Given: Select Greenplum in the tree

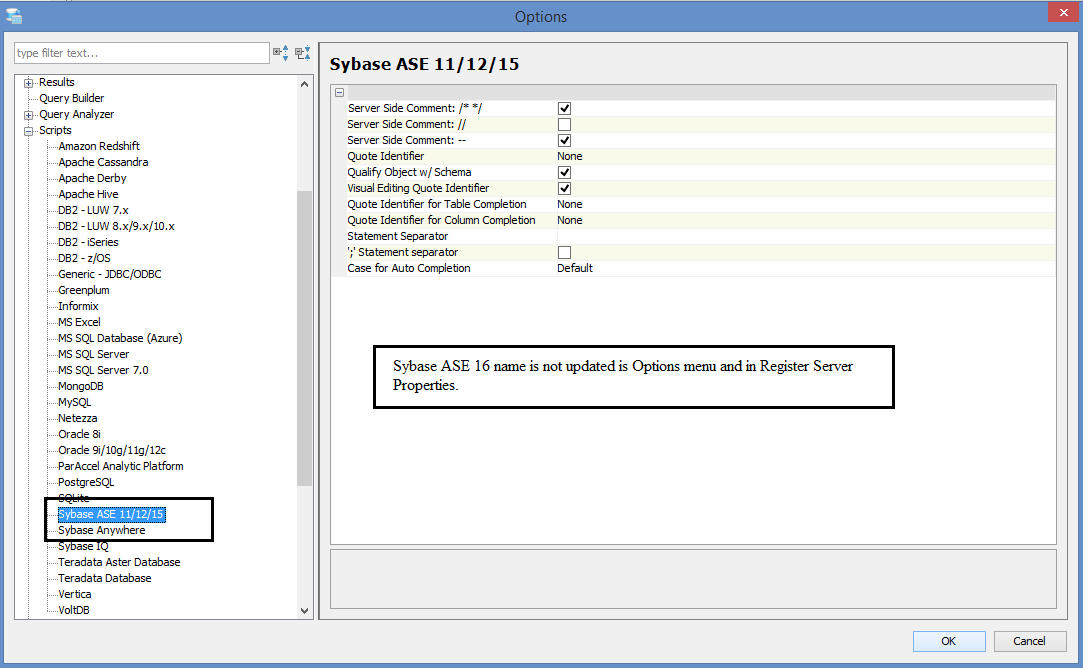Looking at the screenshot, I should tap(83, 290).
